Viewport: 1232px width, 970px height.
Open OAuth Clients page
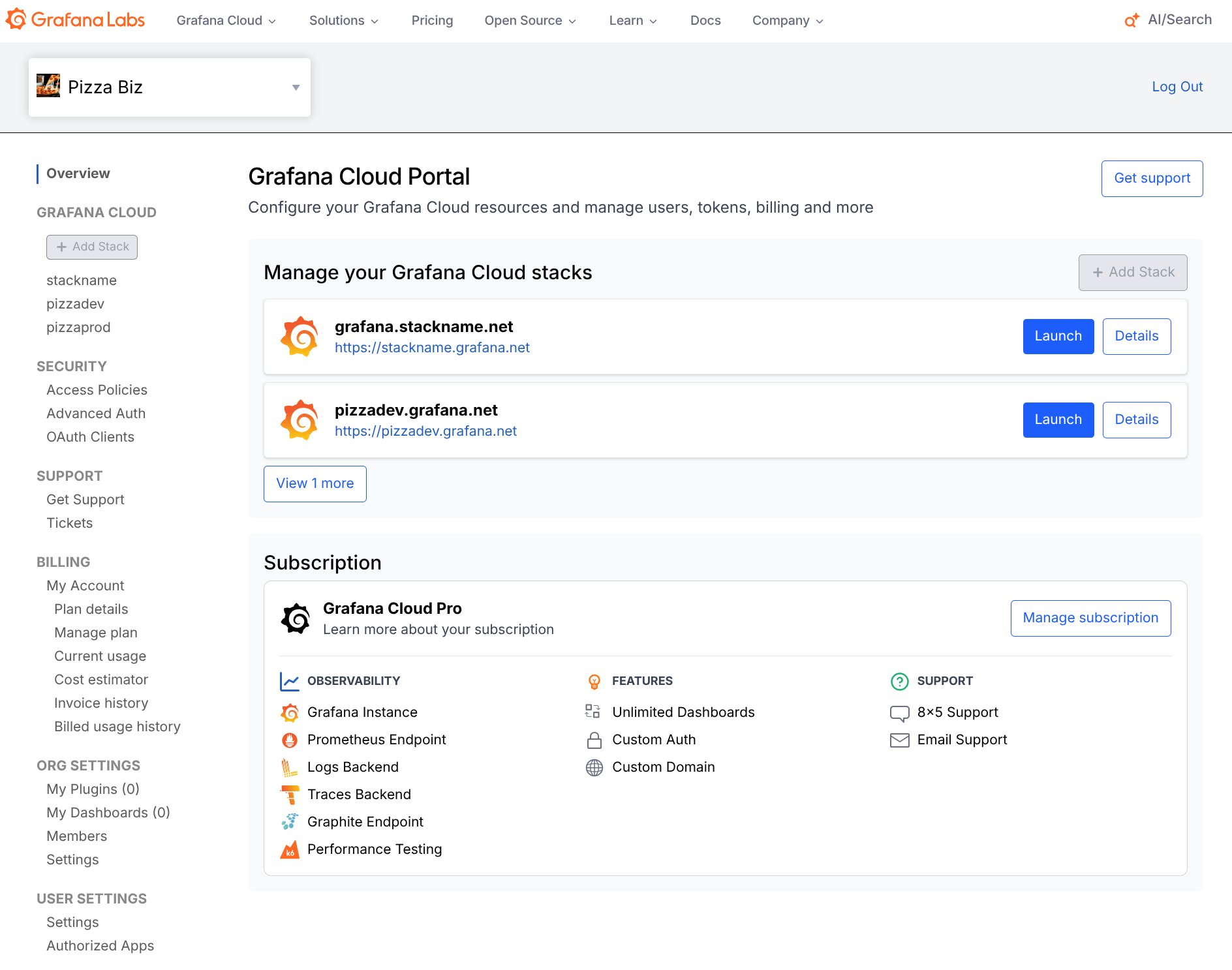click(90, 437)
